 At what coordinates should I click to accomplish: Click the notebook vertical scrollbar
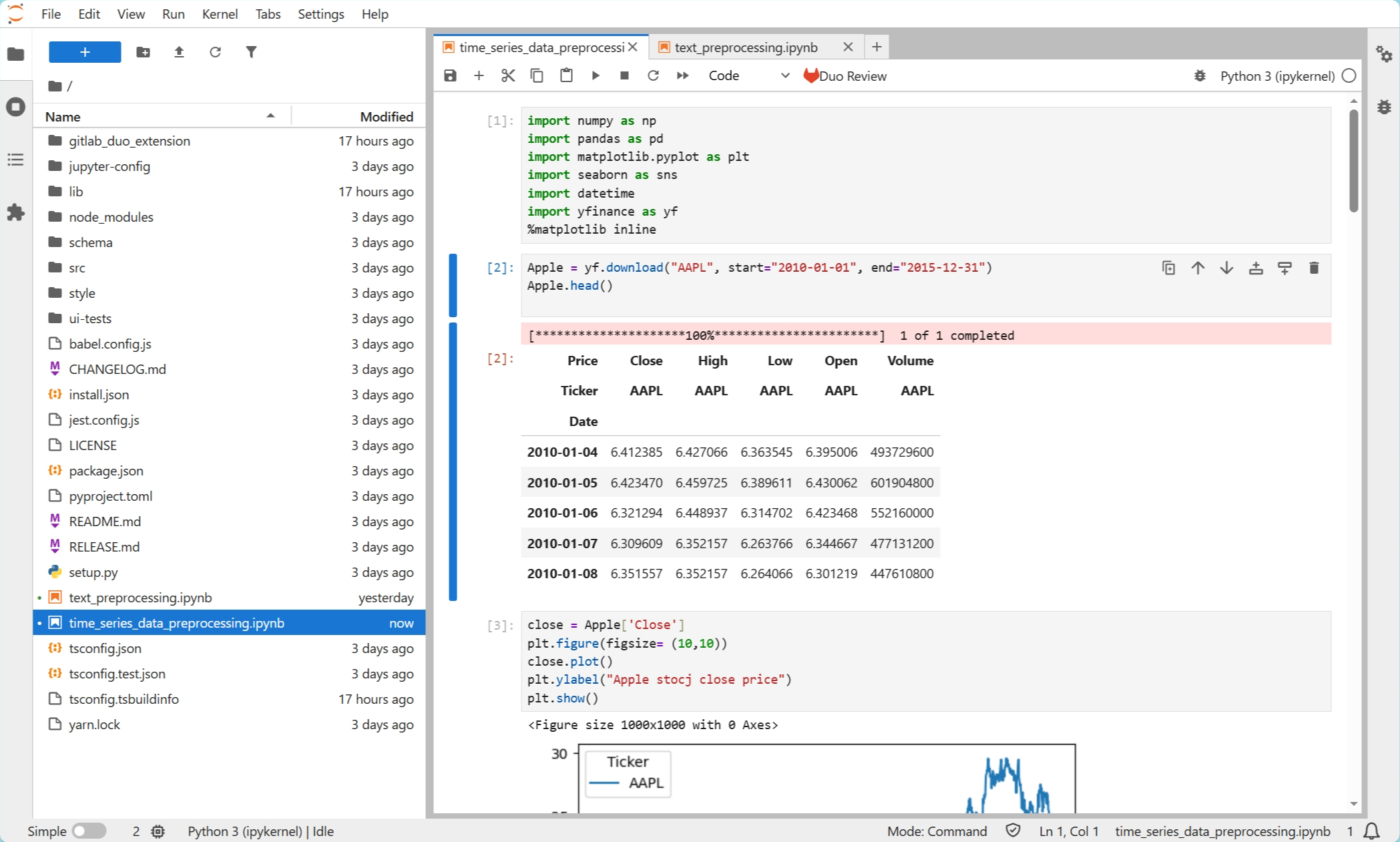(x=1353, y=160)
